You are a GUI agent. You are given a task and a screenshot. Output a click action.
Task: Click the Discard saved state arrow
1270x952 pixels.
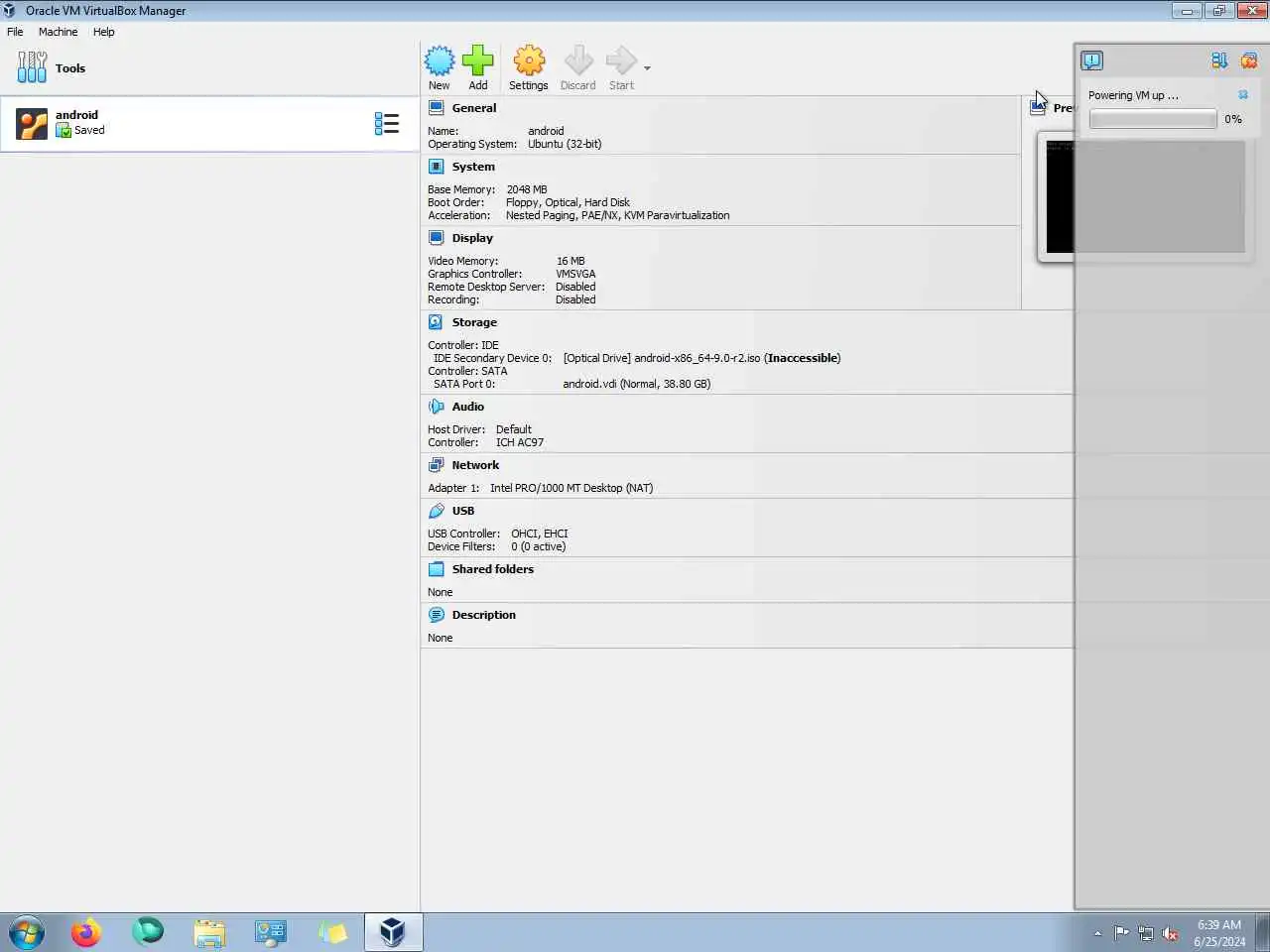tap(578, 60)
